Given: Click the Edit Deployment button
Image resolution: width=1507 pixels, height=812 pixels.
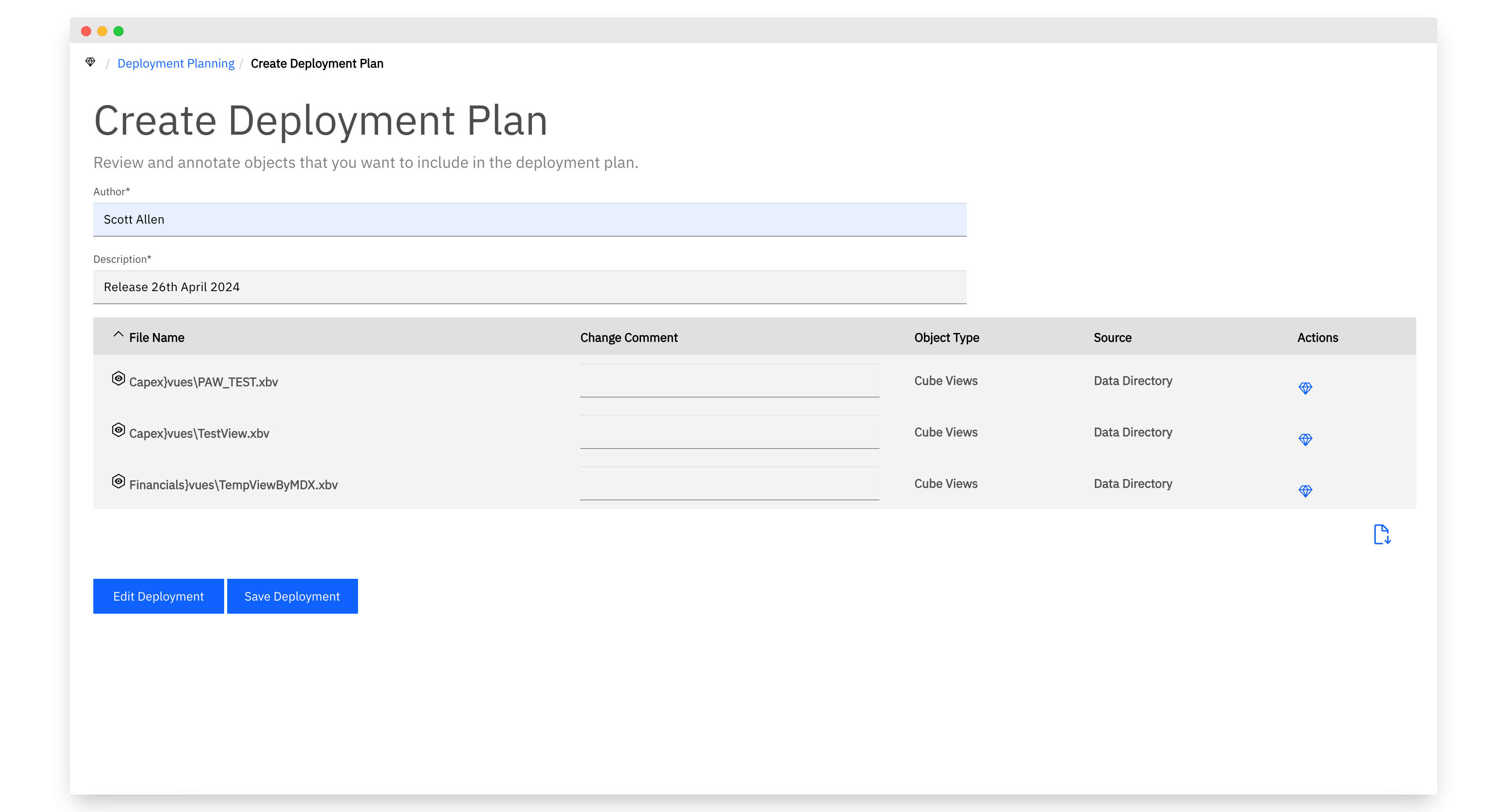Looking at the screenshot, I should click(159, 596).
